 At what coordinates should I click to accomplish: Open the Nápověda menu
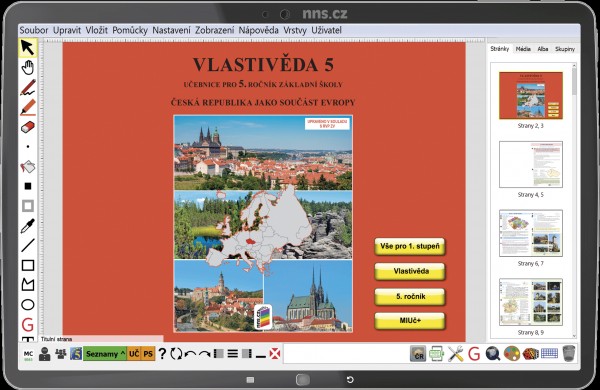[259, 30]
